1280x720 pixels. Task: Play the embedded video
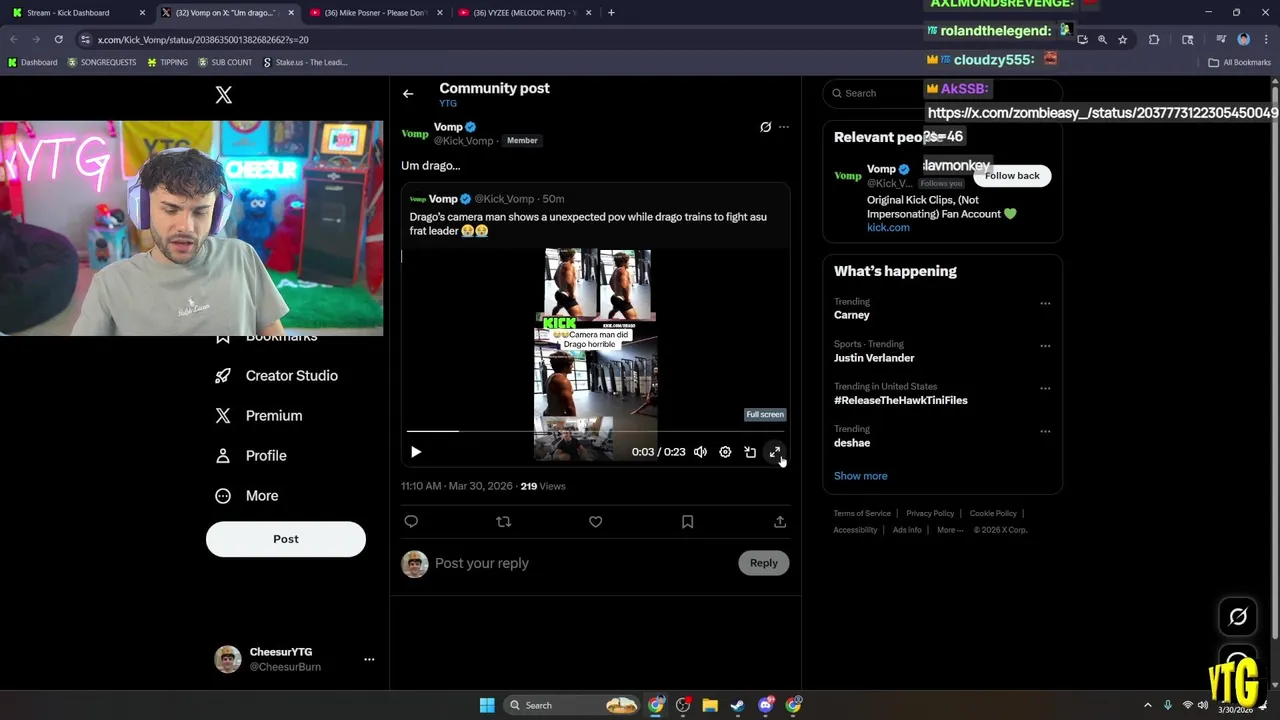(416, 452)
